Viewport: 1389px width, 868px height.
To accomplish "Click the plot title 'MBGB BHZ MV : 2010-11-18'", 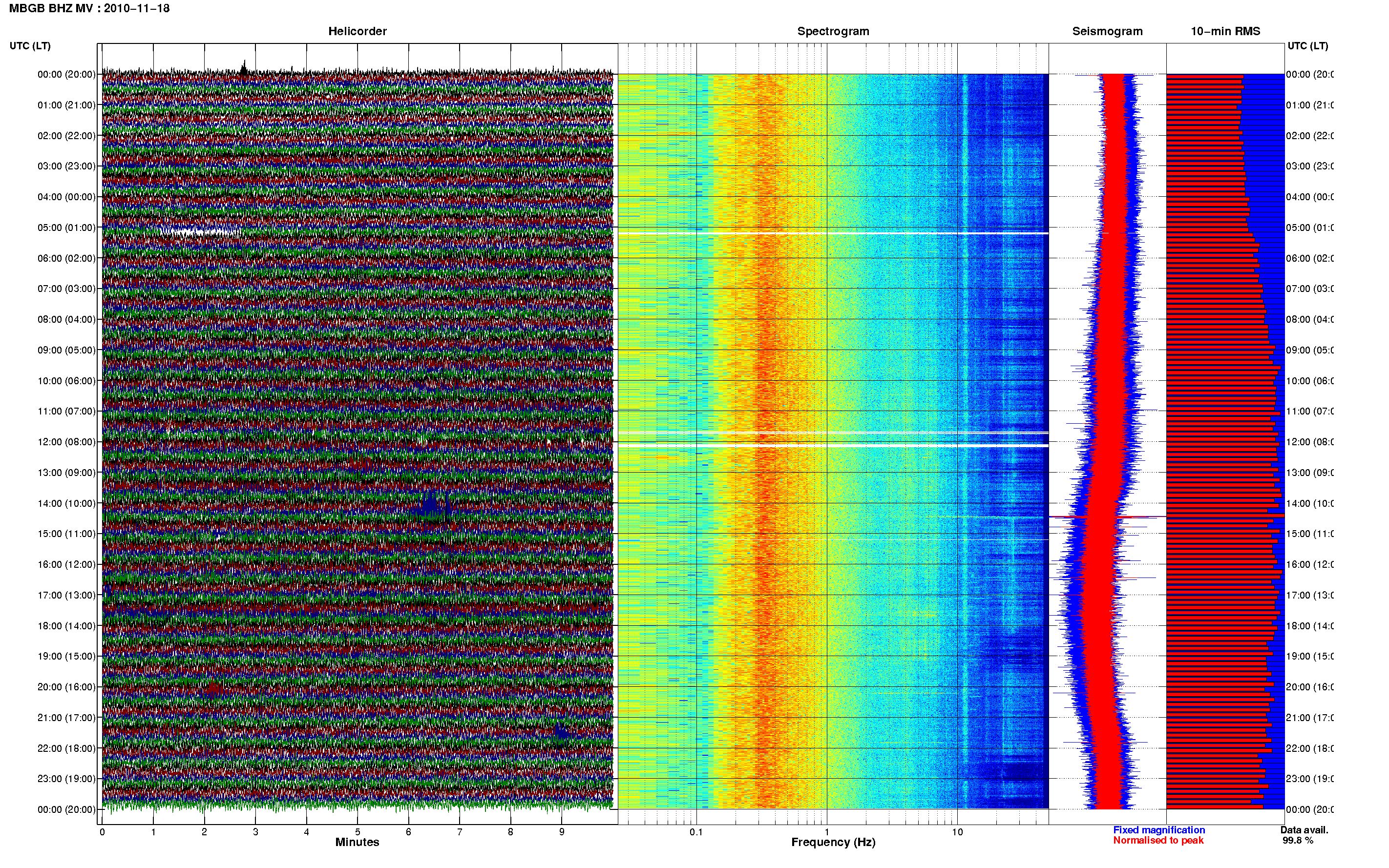I will [x=89, y=9].
